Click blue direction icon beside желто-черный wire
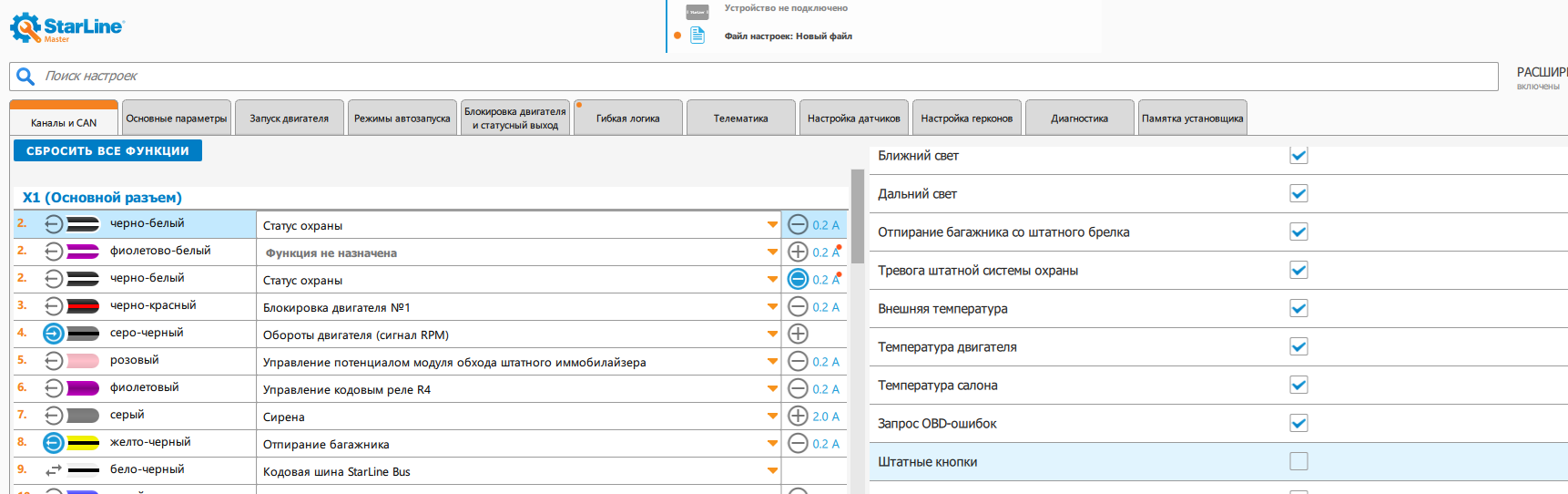Image resolution: width=1568 pixels, height=494 pixels. coord(54,443)
